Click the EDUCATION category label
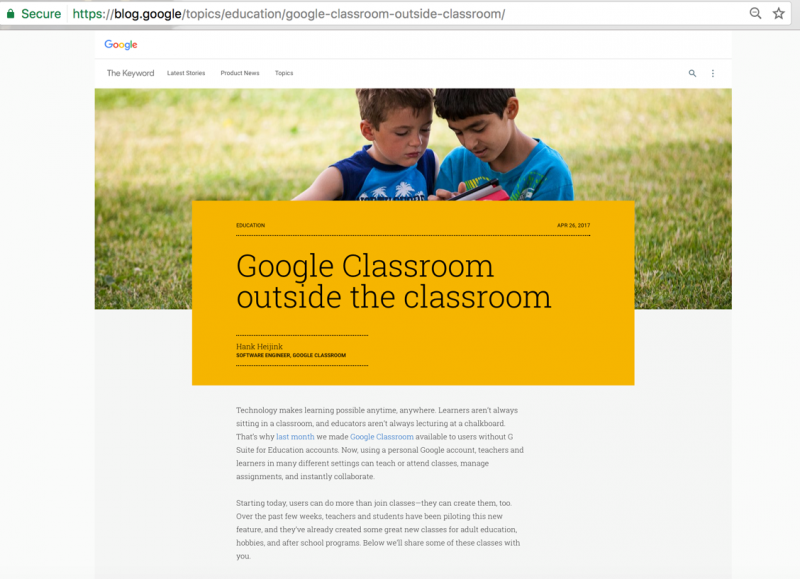The image size is (800, 579). [250, 225]
